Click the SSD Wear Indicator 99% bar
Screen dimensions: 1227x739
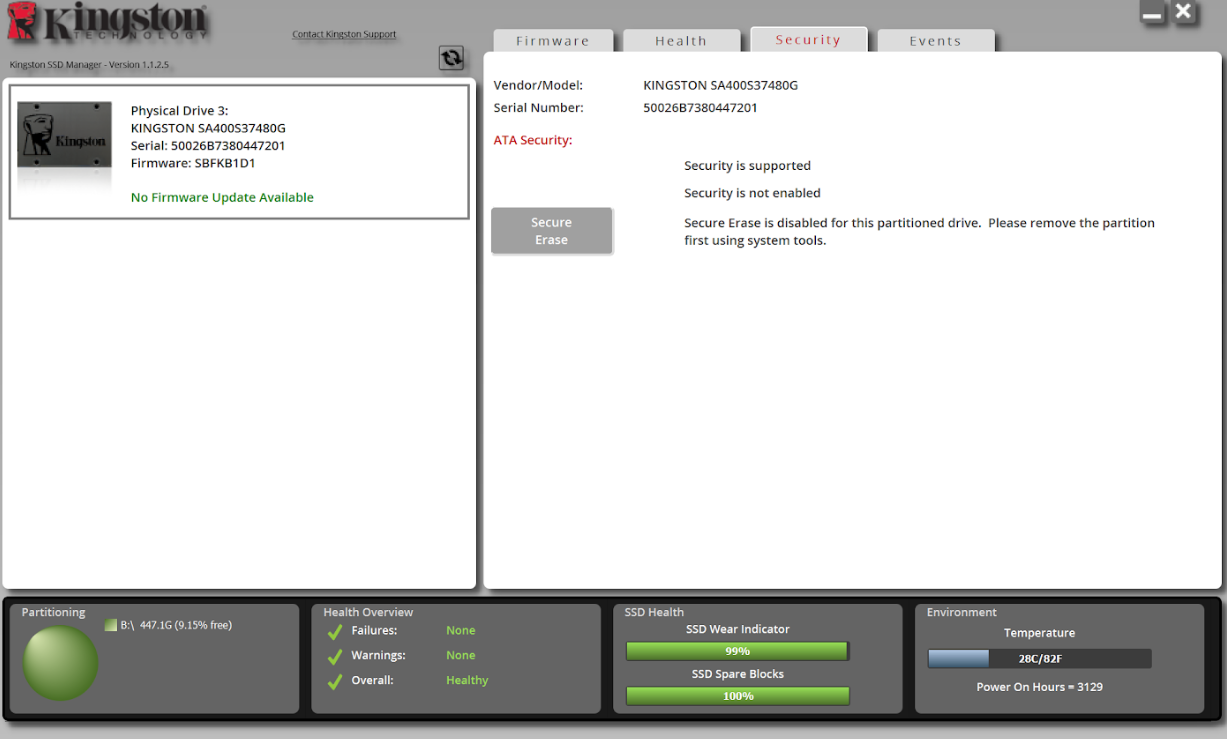click(x=737, y=651)
